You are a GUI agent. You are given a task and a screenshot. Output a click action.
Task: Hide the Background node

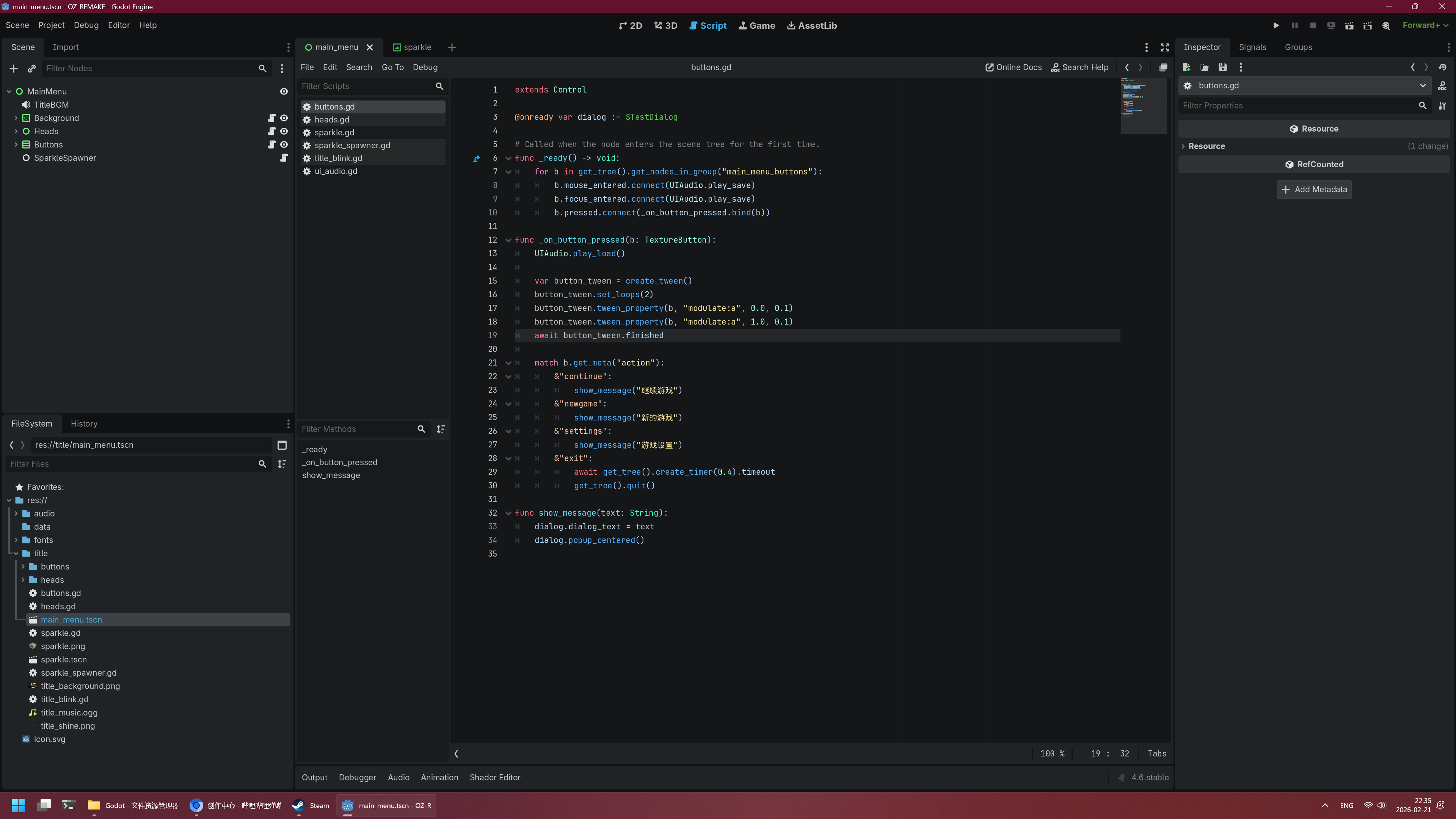coord(284,118)
